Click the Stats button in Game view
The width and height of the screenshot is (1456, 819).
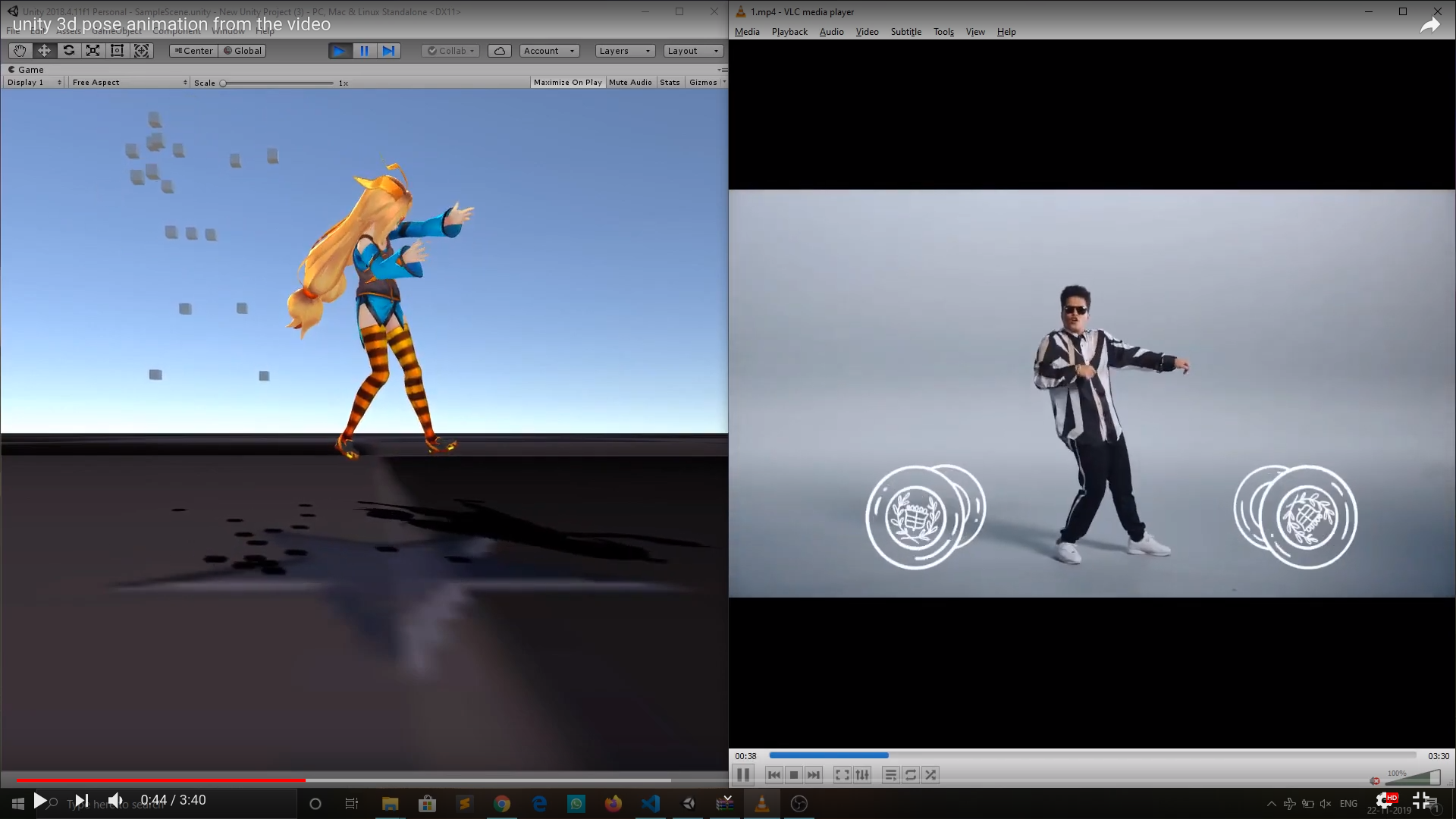(x=670, y=83)
